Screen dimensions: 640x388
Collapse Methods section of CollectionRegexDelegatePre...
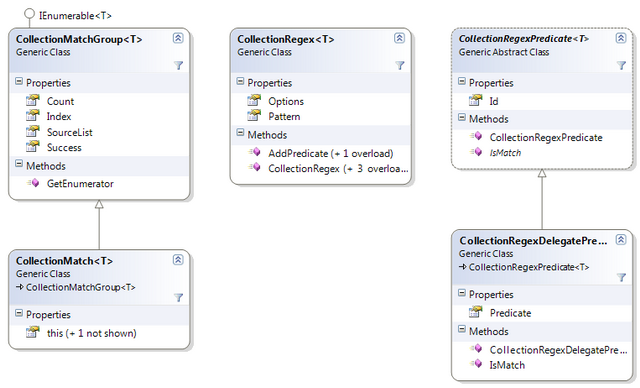coord(462,330)
